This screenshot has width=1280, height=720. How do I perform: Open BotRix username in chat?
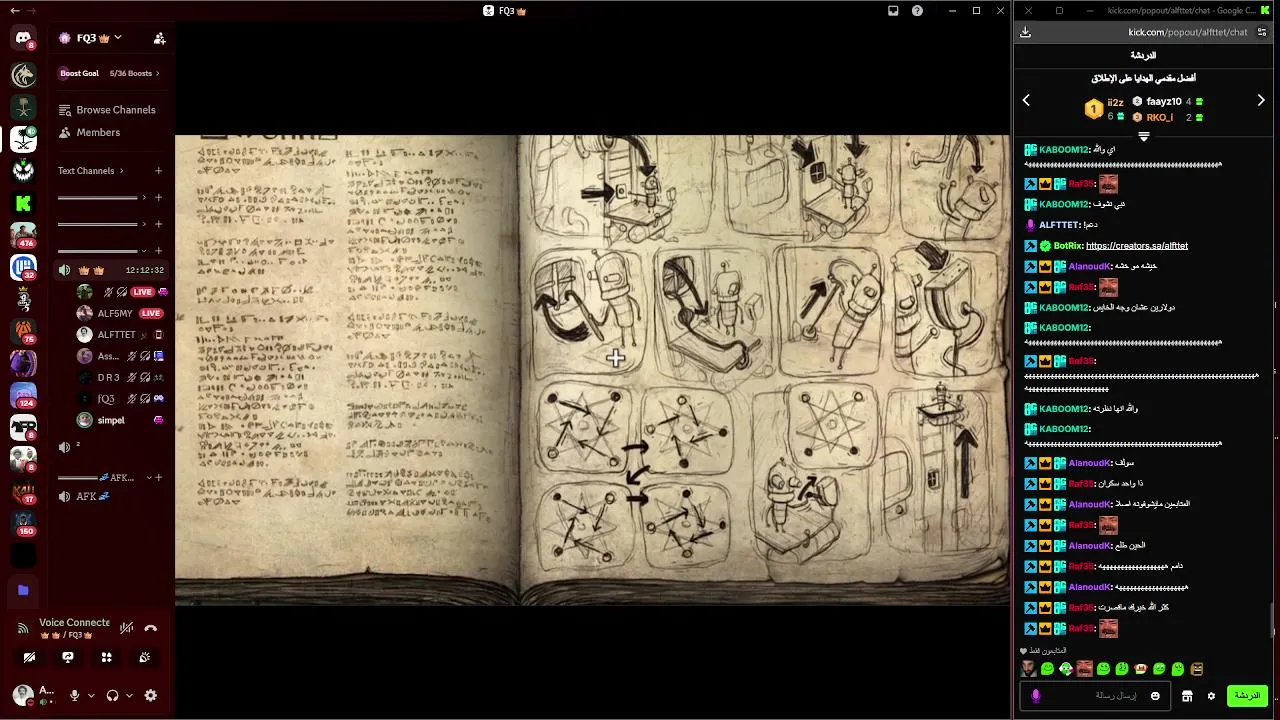click(x=1067, y=246)
